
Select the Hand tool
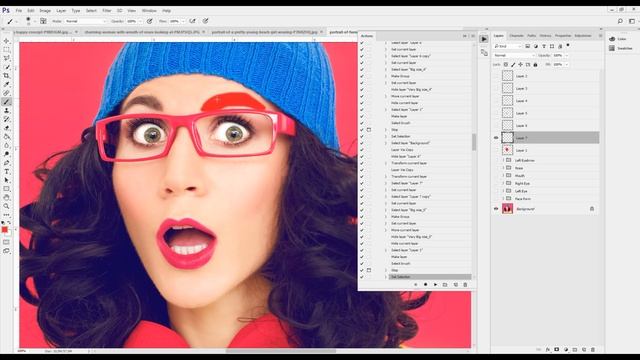point(6,198)
